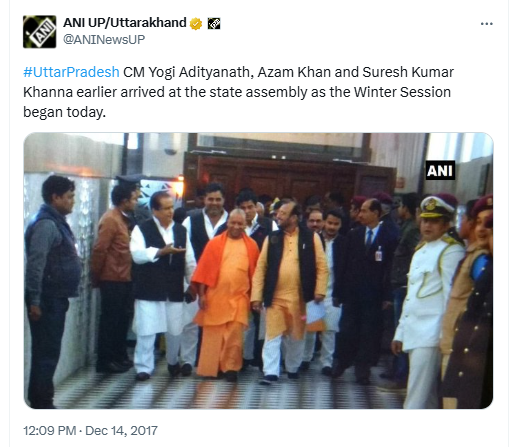Viewport: 516px width, 447px height.
Task: Click the small ANI affiliate badge icon
Action: 214,24
